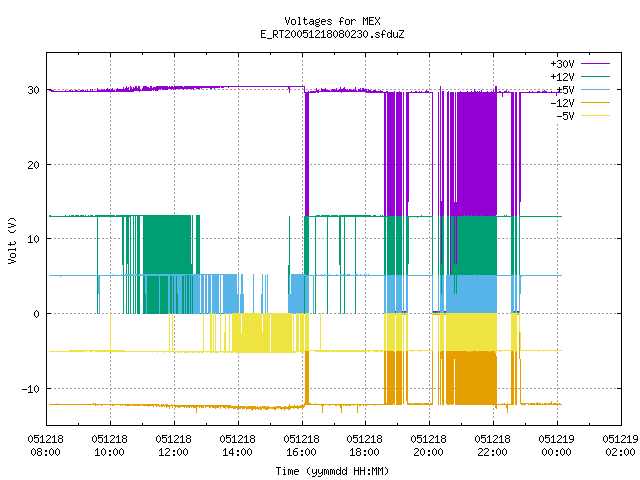Click the Time (yymmdd HH:MM) axis label
Screen dimensions: 640x480
(x=332, y=471)
